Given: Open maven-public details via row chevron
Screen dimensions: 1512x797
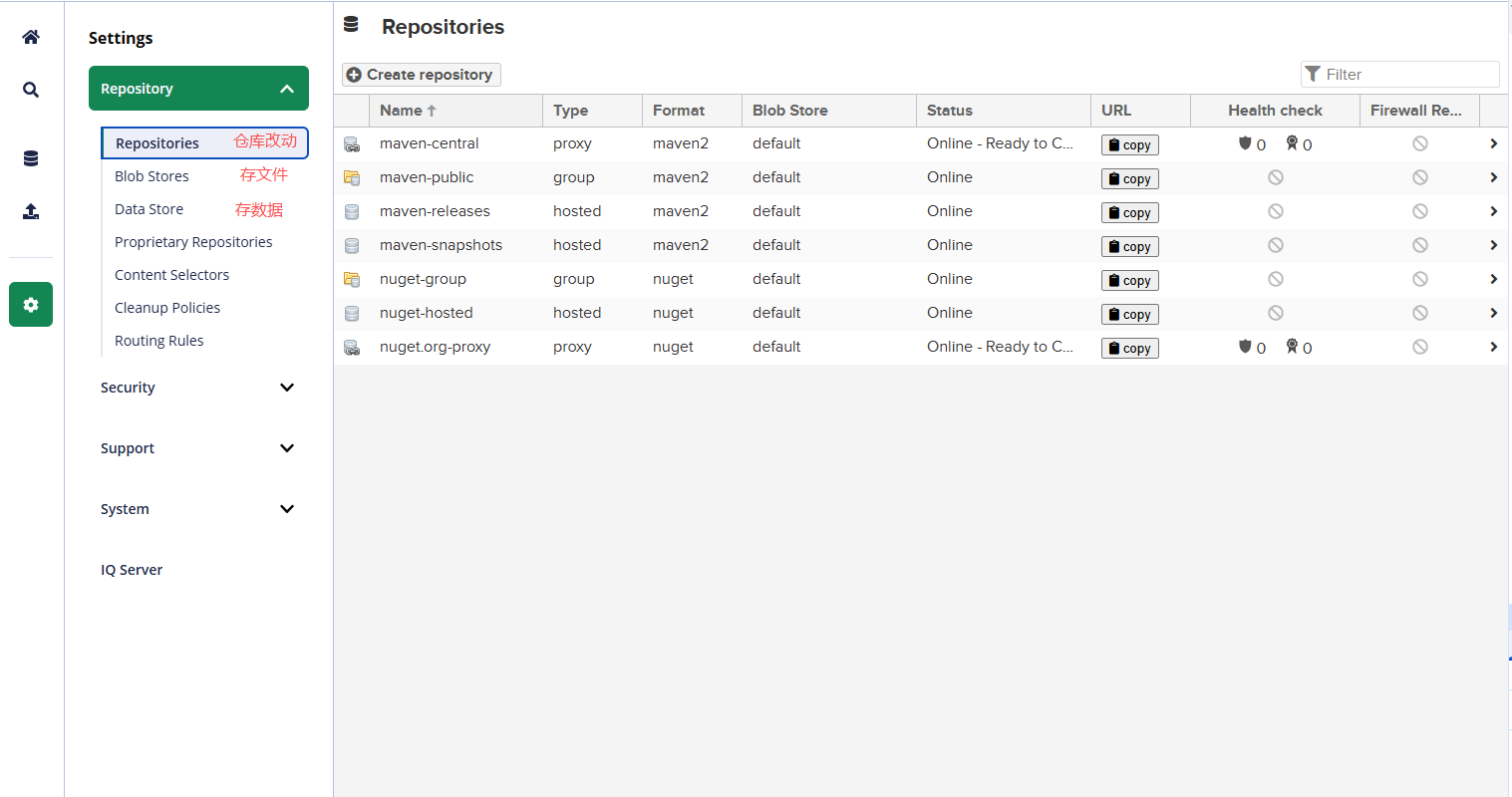Looking at the screenshot, I should coord(1493,177).
